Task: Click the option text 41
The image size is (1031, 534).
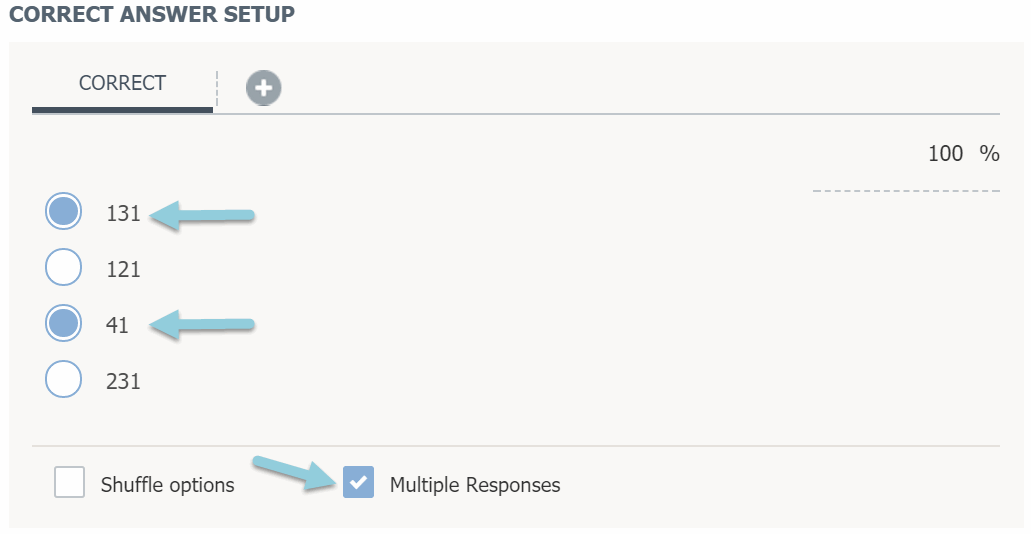Action: [117, 325]
